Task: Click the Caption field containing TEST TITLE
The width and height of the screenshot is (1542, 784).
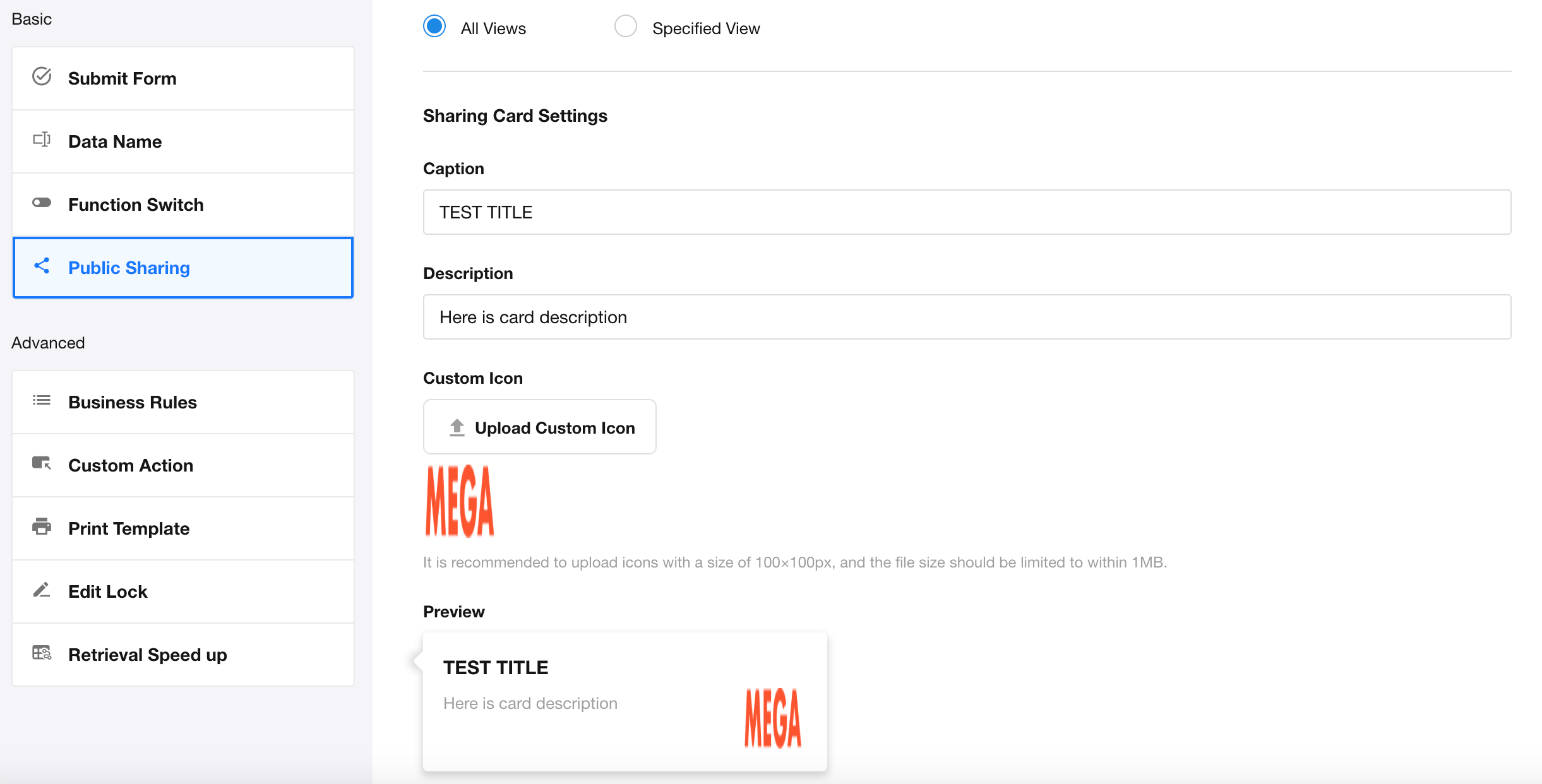Action: [966, 212]
